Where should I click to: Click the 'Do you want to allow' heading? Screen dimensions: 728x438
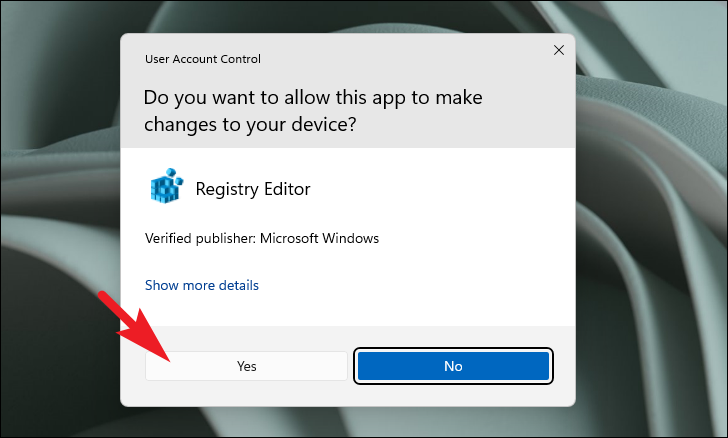pos(313,111)
